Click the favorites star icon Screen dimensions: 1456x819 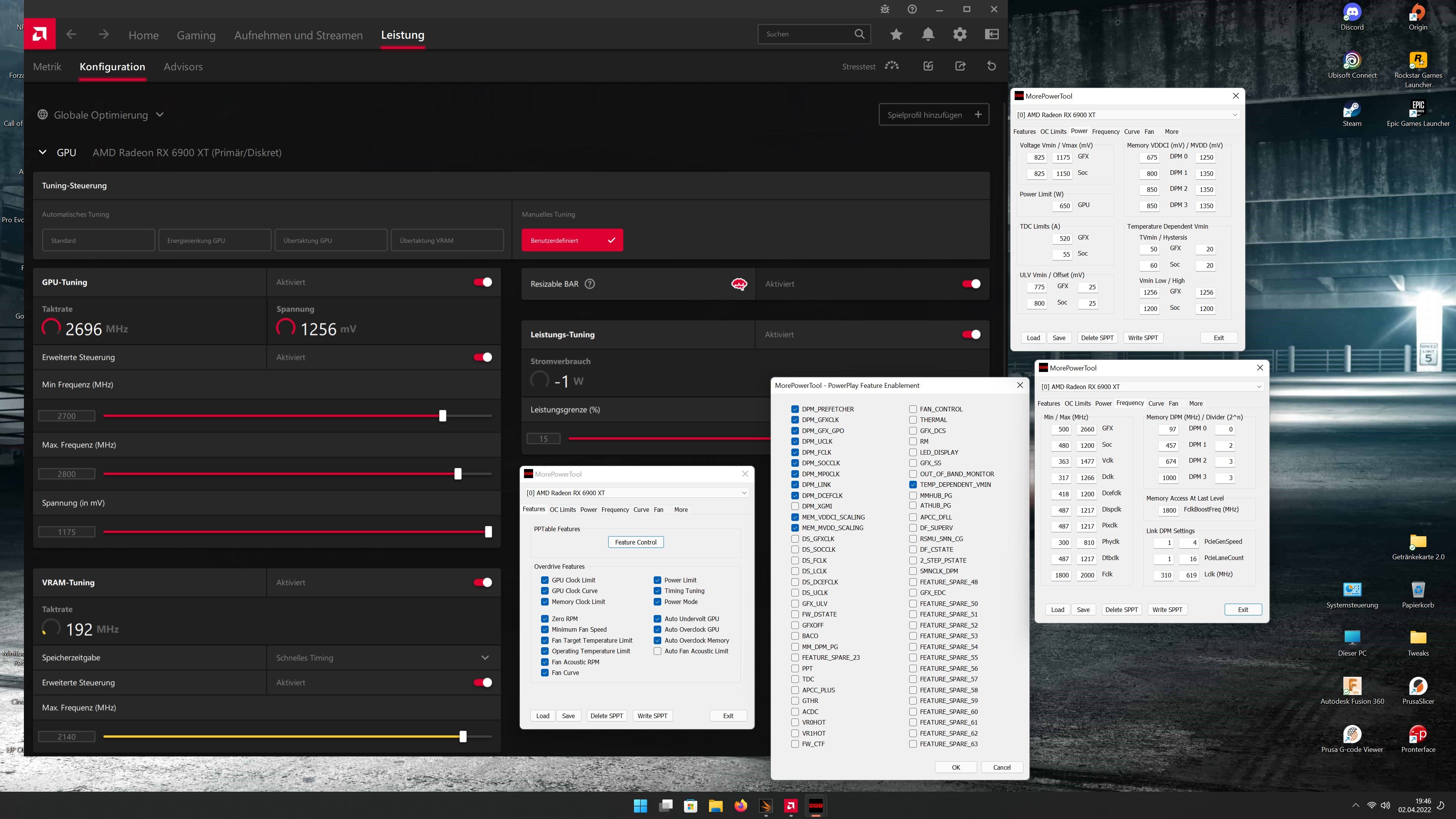[x=896, y=35]
